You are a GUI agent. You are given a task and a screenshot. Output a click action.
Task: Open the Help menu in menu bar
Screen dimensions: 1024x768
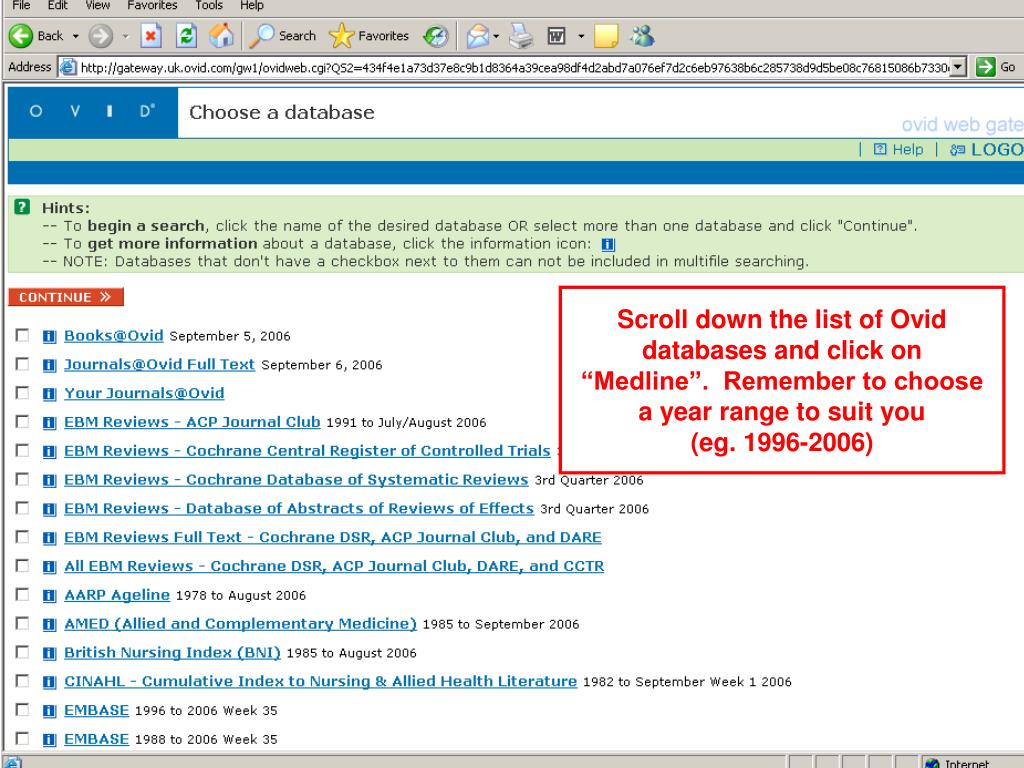251,5
